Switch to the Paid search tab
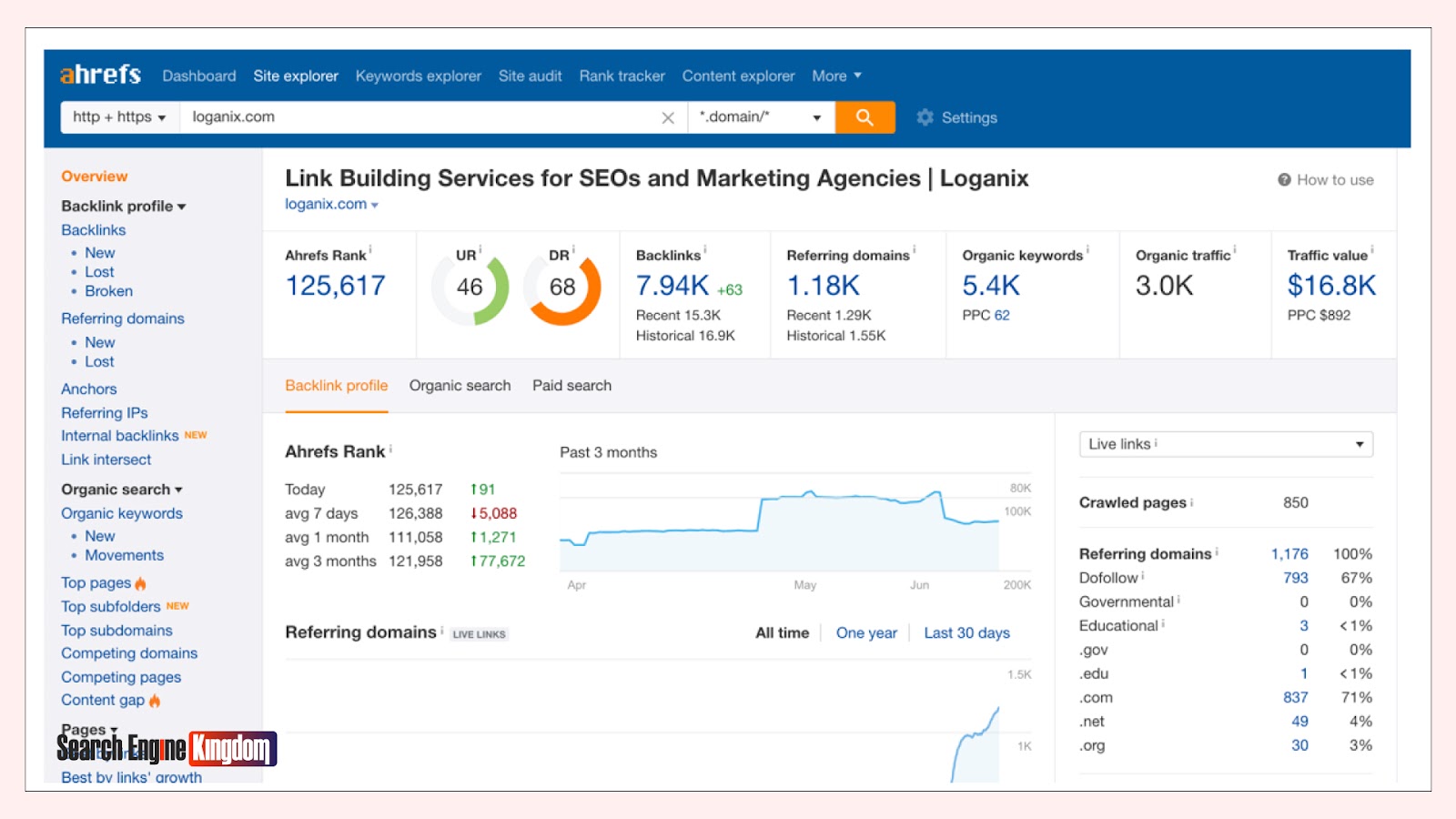Screen dimensions: 1456x819 [572, 386]
